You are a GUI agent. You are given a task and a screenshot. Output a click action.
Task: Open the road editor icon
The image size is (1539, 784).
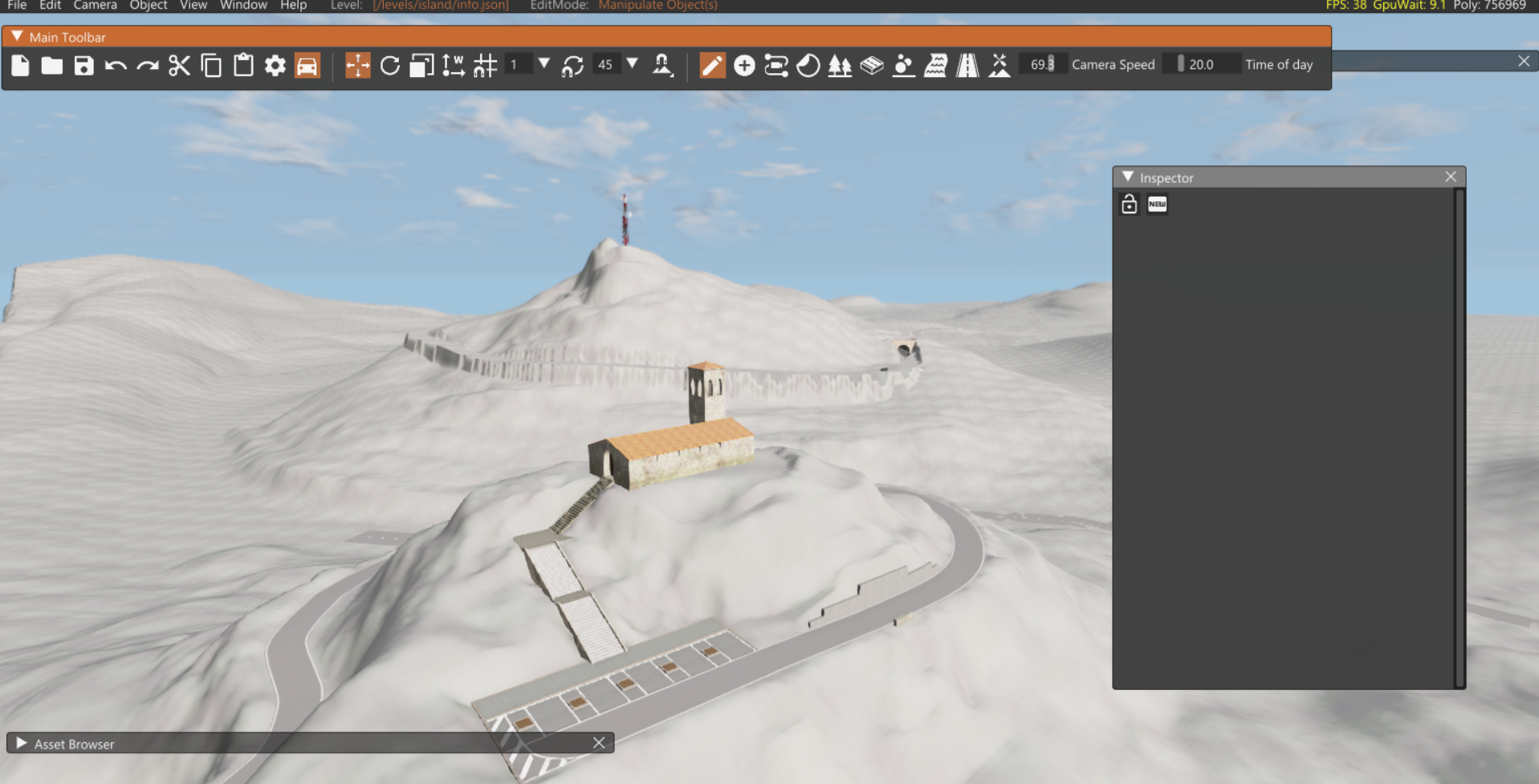(x=968, y=65)
